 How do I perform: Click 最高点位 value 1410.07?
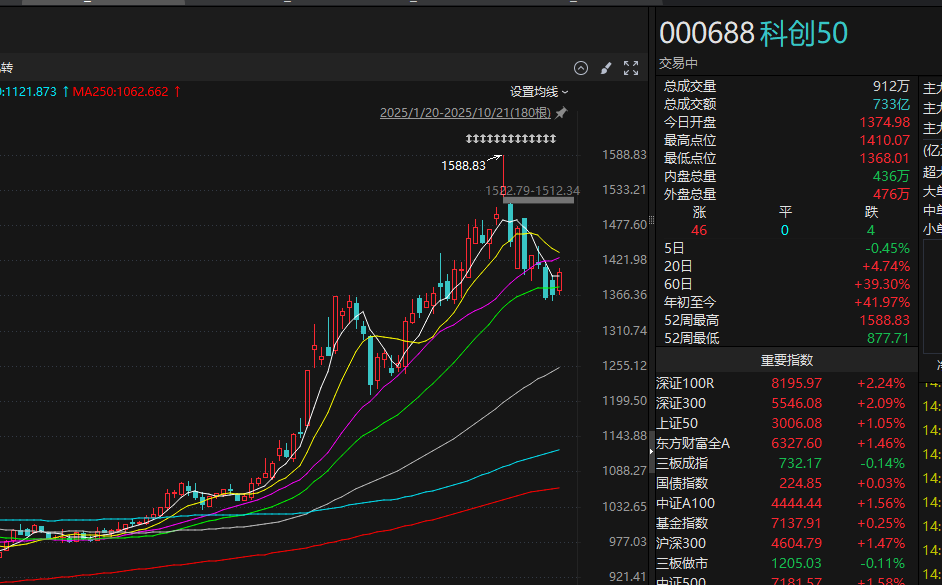point(884,141)
